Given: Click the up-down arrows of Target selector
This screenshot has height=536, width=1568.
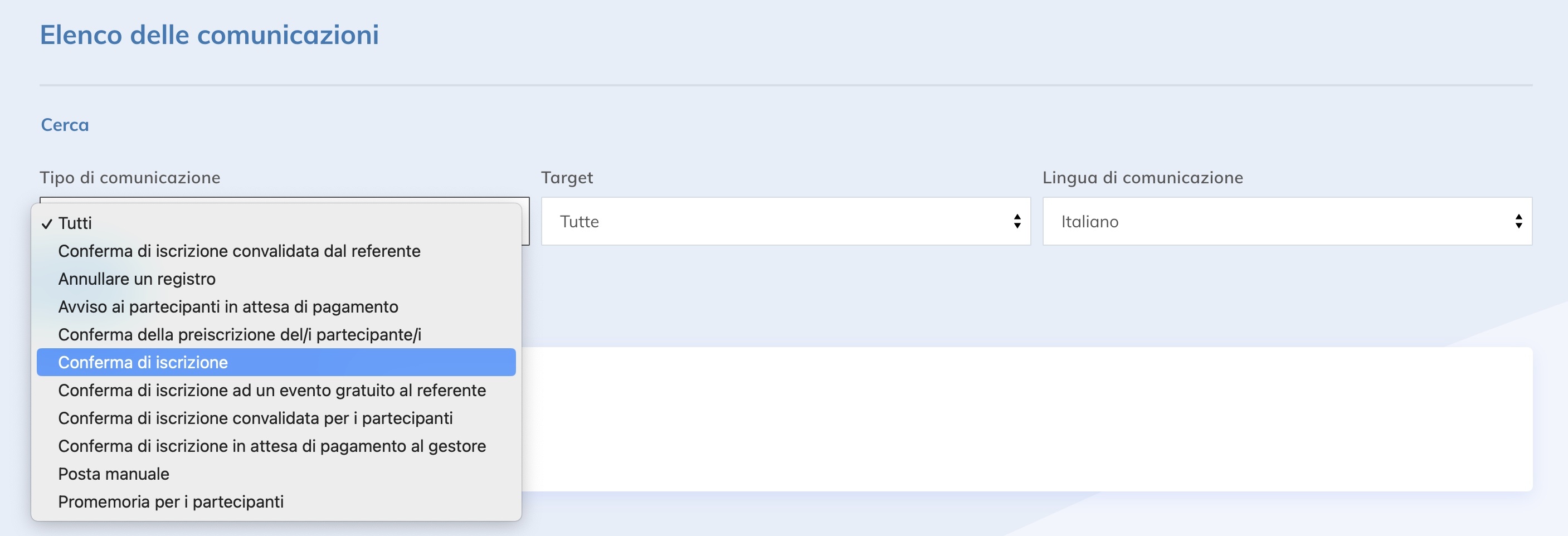Looking at the screenshot, I should [1017, 221].
